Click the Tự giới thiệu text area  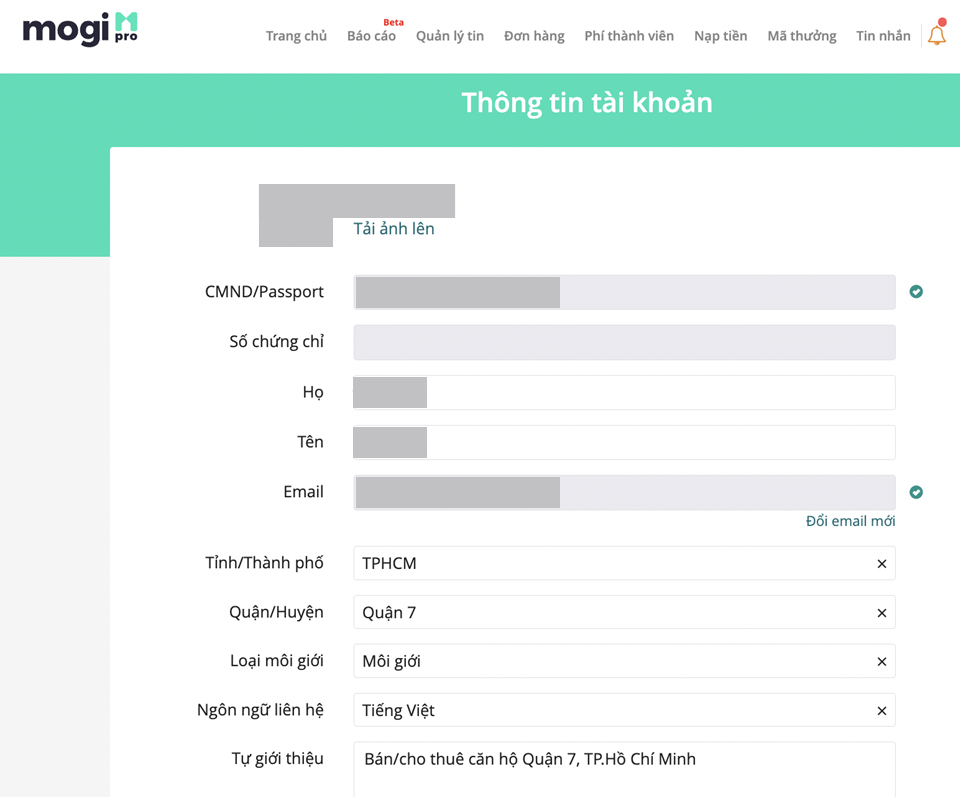[624, 770]
